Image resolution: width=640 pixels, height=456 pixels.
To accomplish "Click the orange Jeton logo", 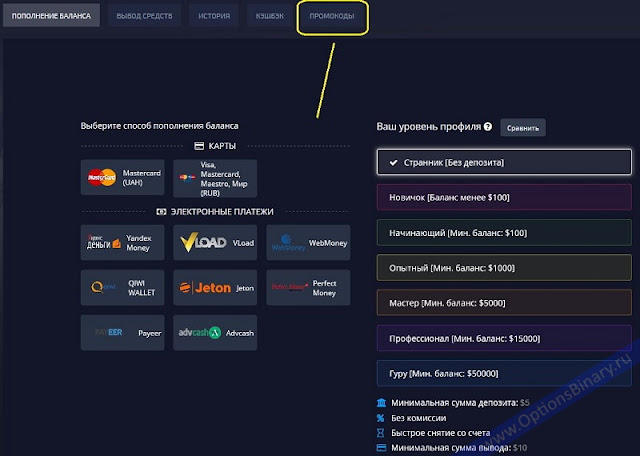I will click(205, 288).
